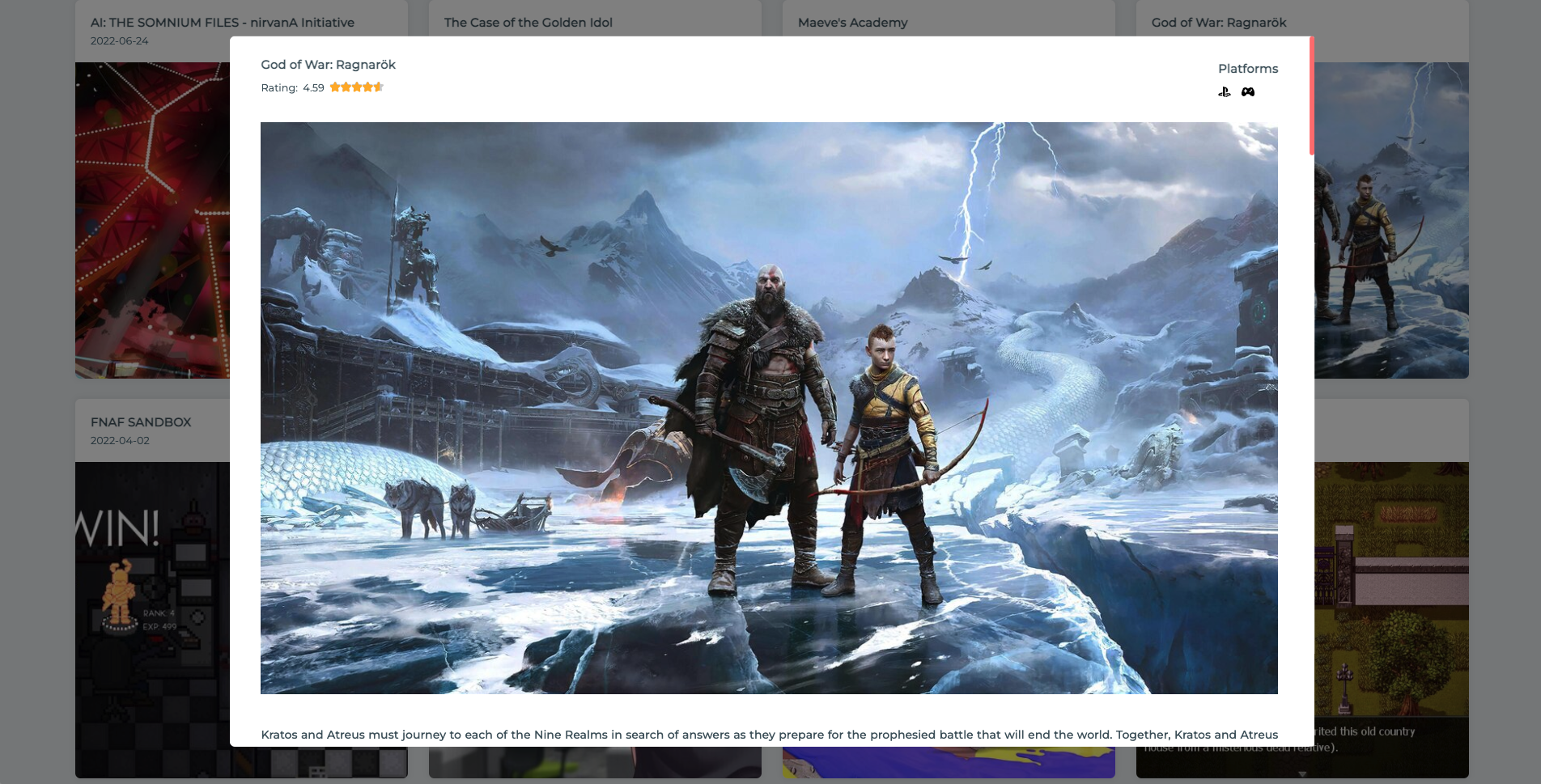The image size is (1541, 784).
Task: Click the Kratos and Atreus description text
Action: pos(769,735)
